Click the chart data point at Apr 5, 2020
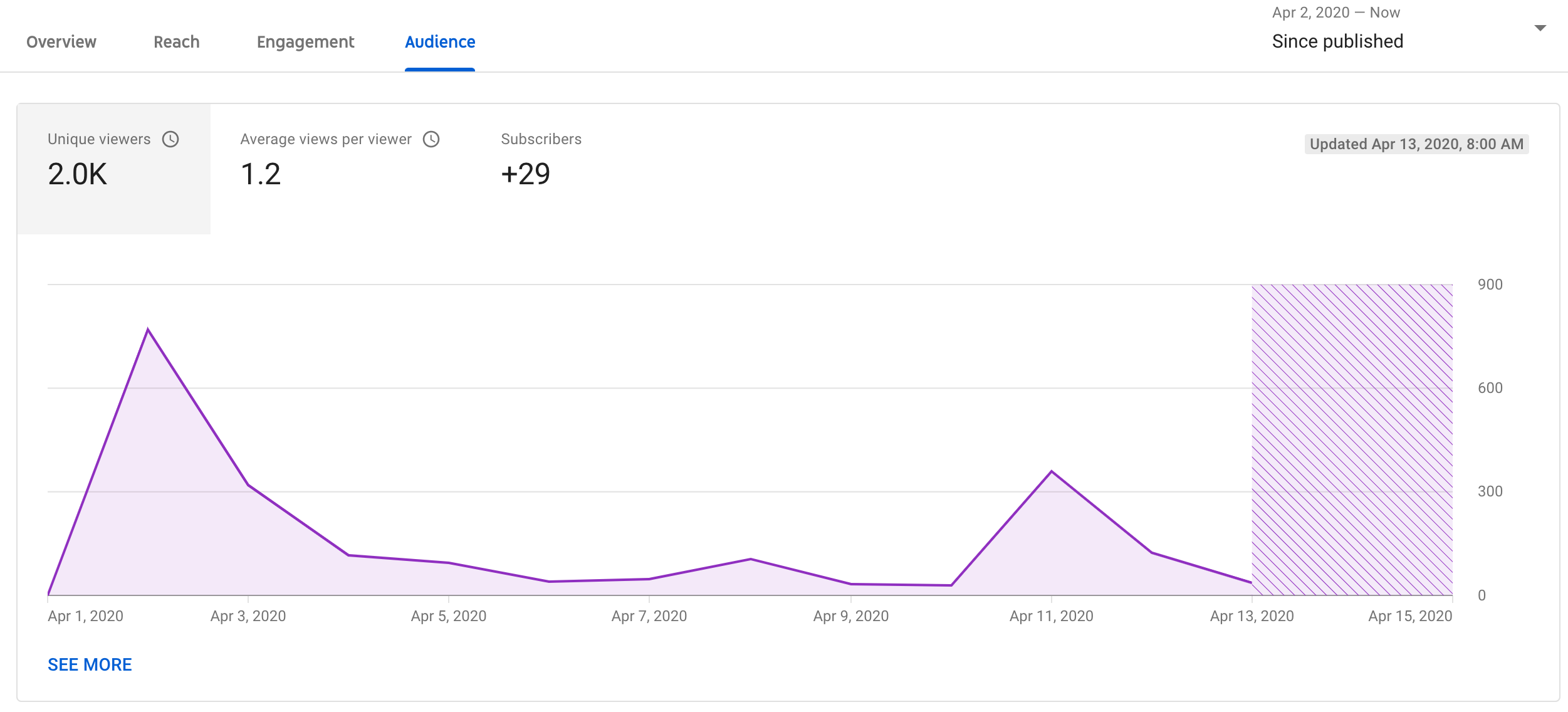Screen dimensions: 1568x712 coord(449,563)
